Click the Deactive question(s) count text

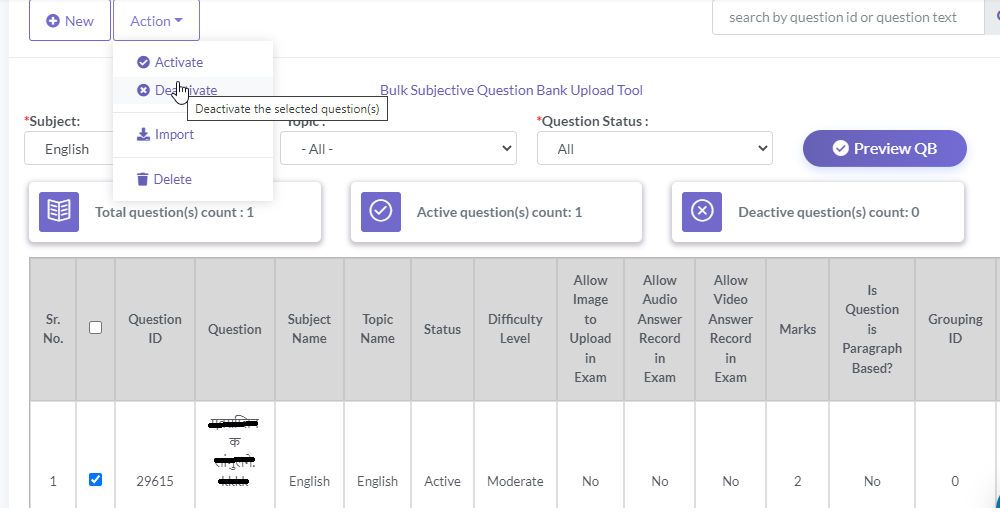tap(829, 212)
